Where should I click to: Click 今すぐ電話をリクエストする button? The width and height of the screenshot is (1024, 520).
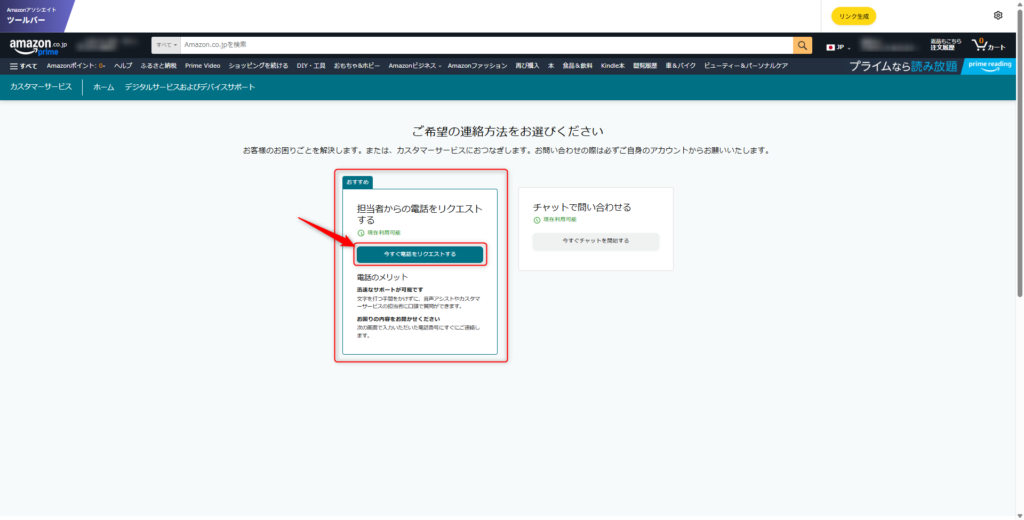[x=420, y=254]
